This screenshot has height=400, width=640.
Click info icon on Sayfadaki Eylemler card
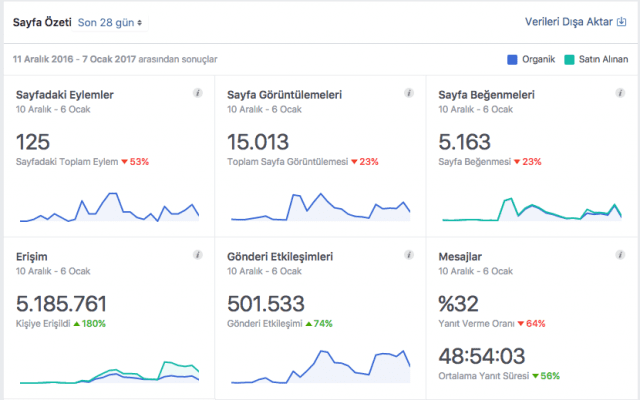(x=197, y=93)
